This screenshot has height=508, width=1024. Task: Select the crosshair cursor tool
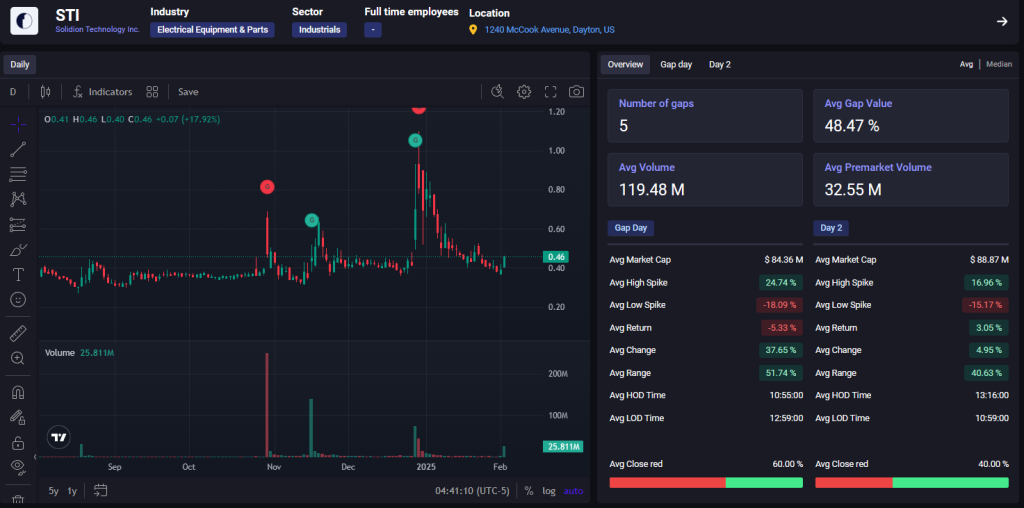click(18, 124)
